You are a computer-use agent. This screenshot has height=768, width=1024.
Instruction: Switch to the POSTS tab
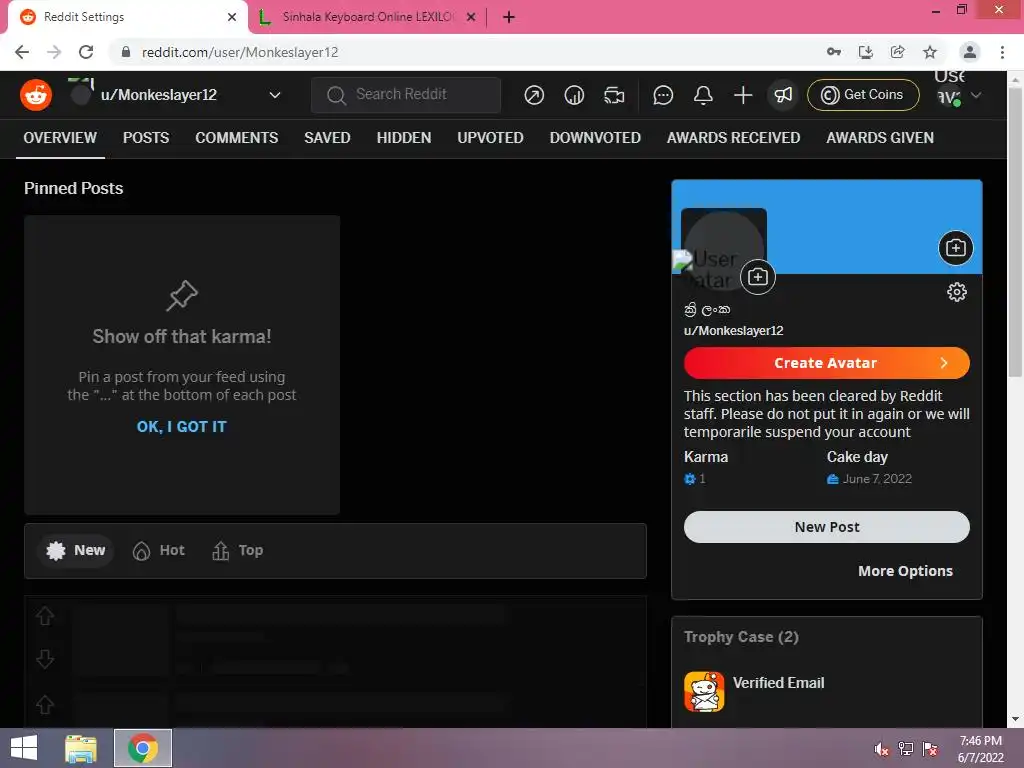point(146,138)
